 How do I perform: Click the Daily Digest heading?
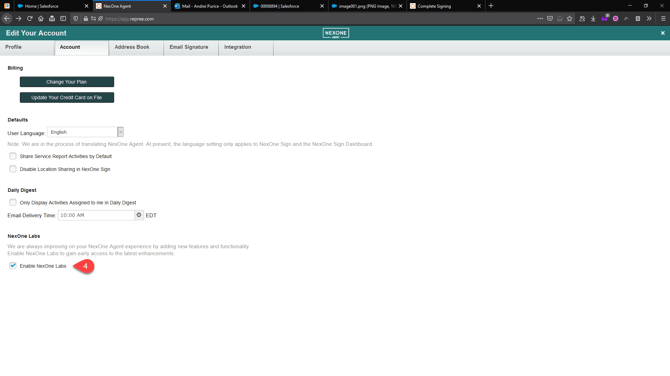tap(22, 190)
